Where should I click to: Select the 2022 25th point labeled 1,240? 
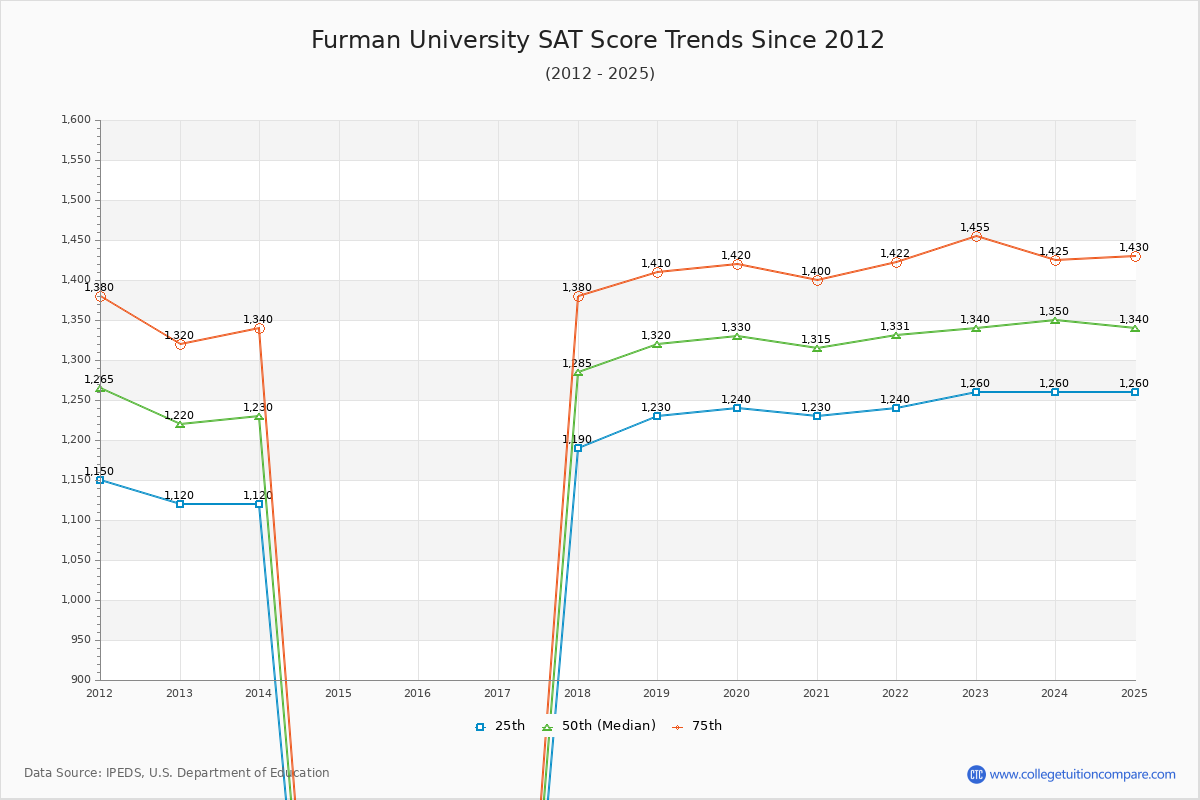pyautogui.click(x=896, y=408)
